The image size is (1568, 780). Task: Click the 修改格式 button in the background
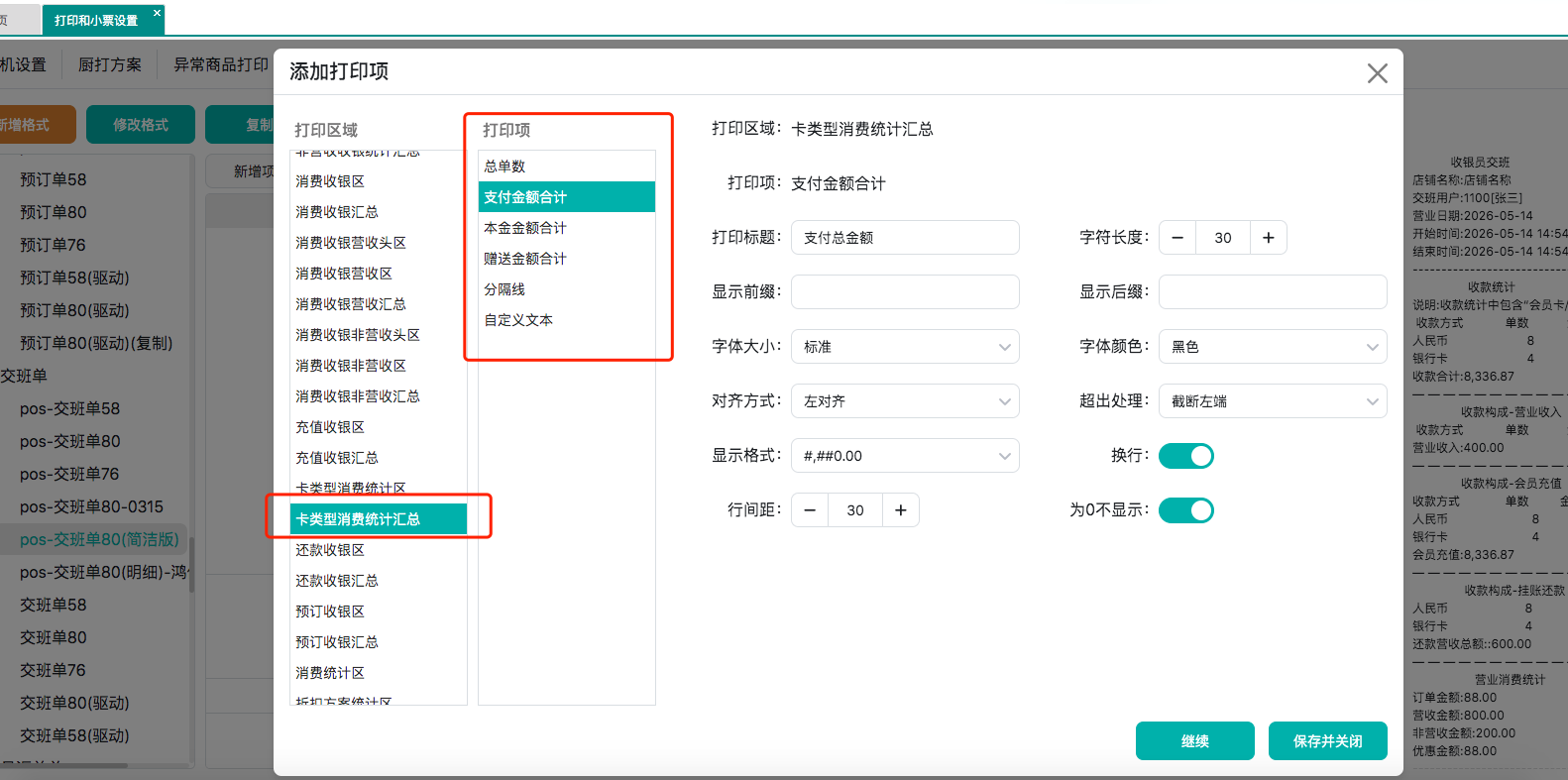(x=141, y=125)
